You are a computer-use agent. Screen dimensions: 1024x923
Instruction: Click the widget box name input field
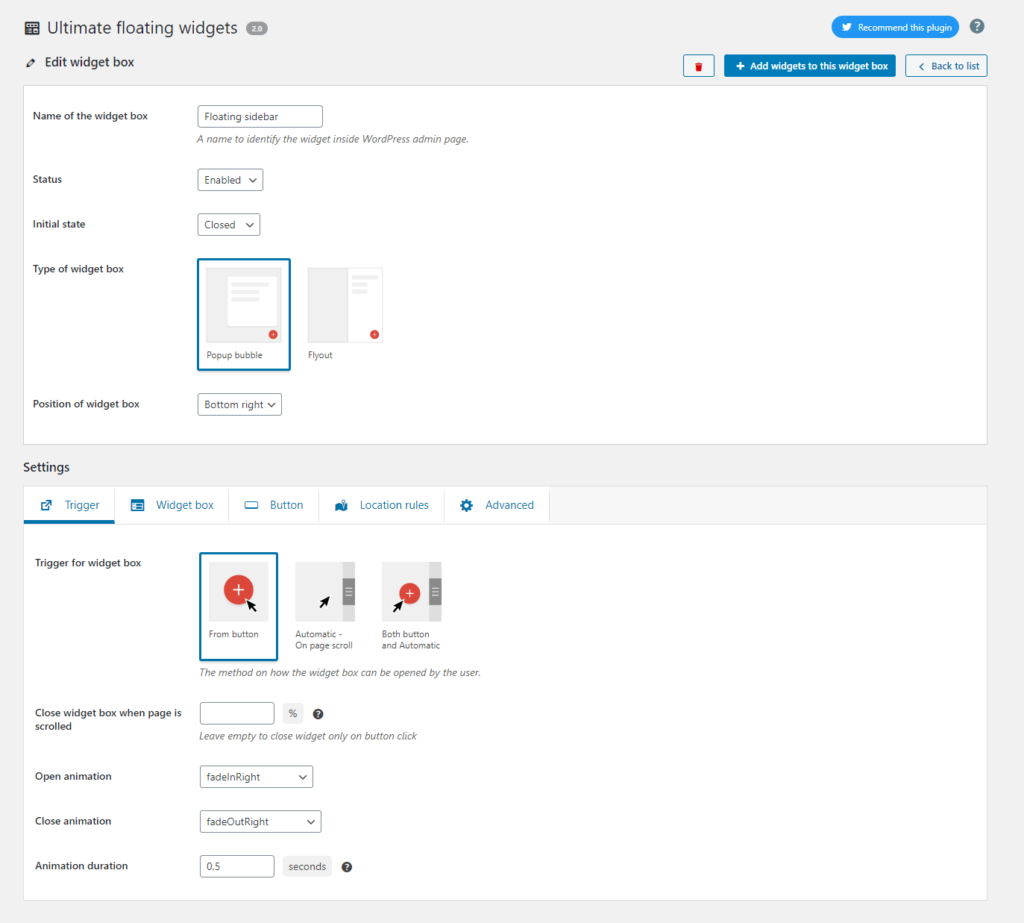tap(260, 117)
